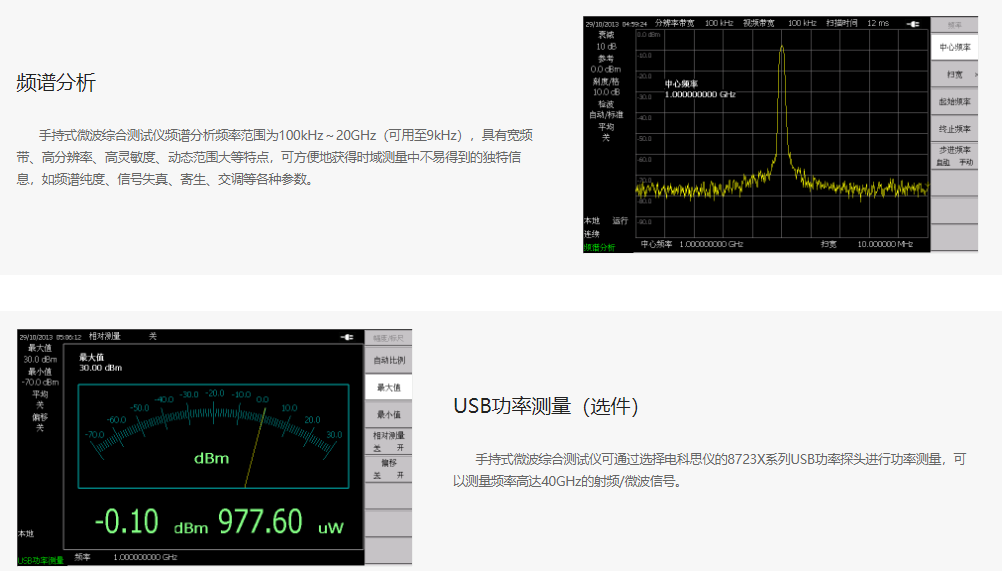Toggle 偏移 on/off softkey
1002x571 pixels.
click(388, 469)
